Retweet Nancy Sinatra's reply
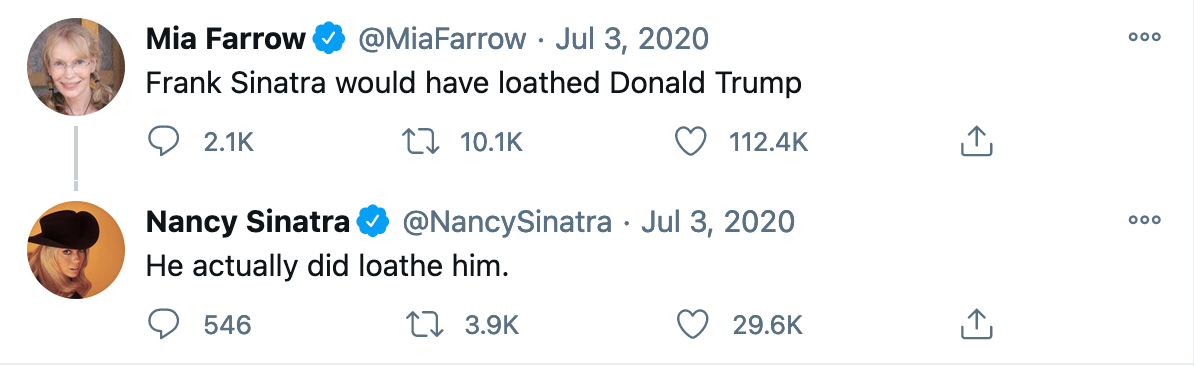The height and width of the screenshot is (366, 1194). point(424,325)
